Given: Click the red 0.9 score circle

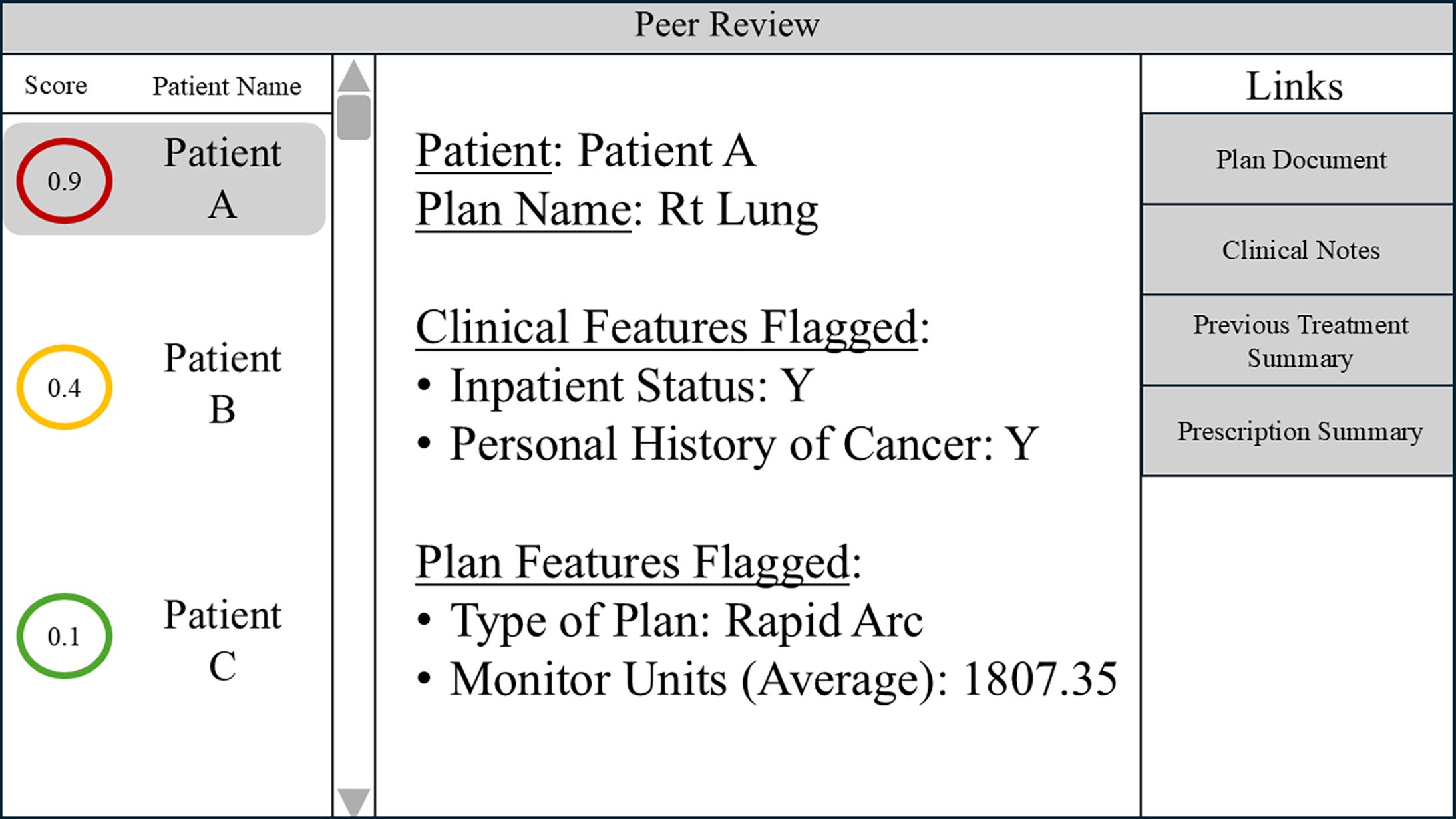Looking at the screenshot, I should [x=65, y=181].
